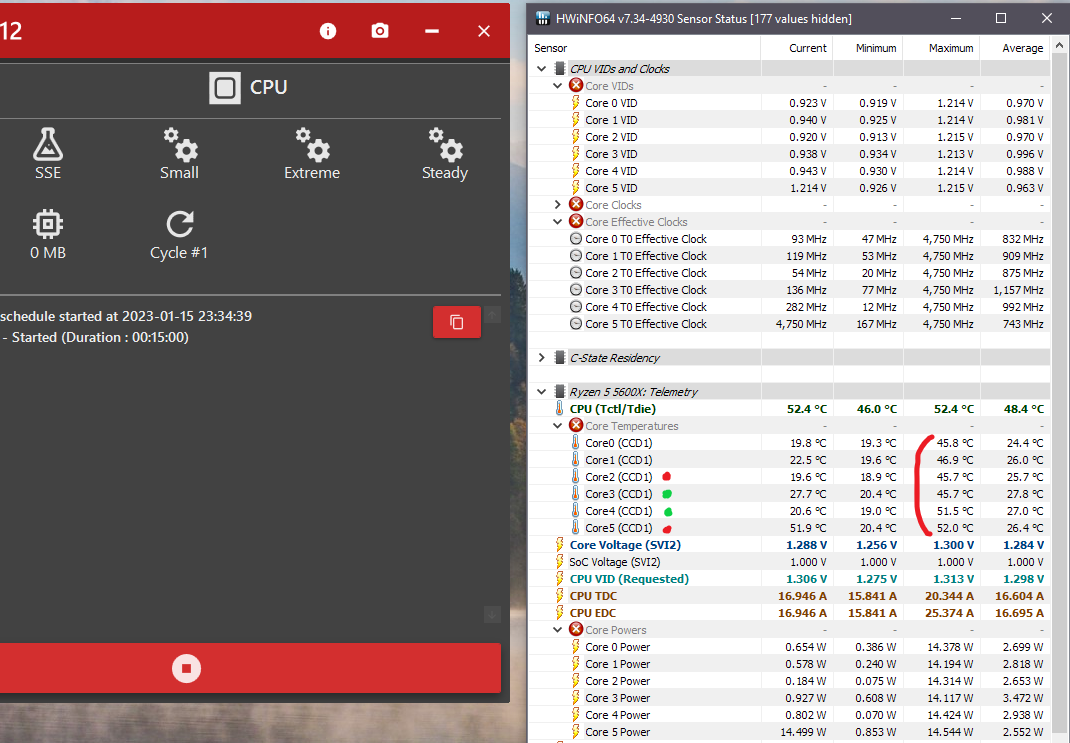
Task: Click the schedule started log line
Action: (126, 316)
